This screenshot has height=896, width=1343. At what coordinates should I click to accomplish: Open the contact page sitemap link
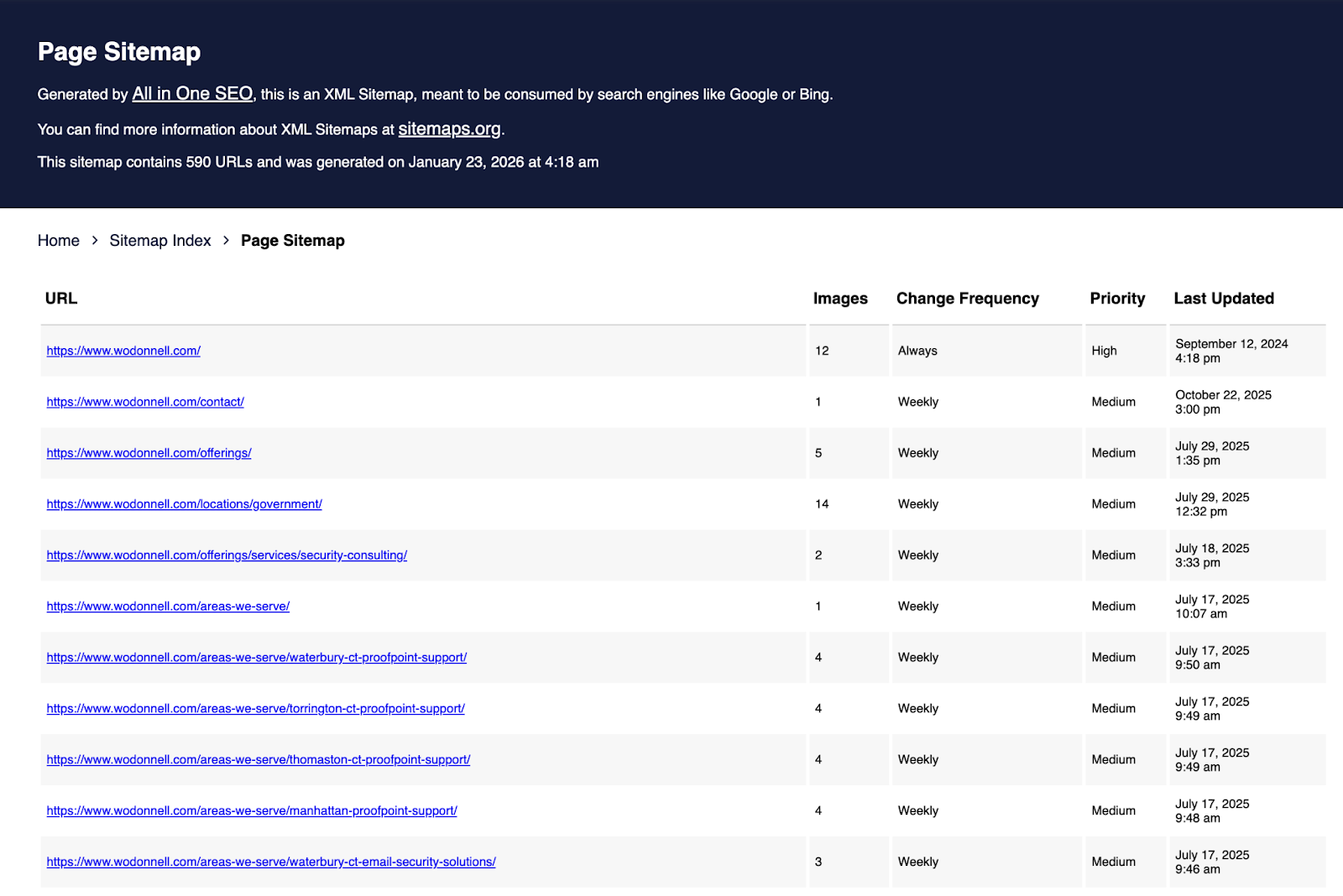[144, 402]
